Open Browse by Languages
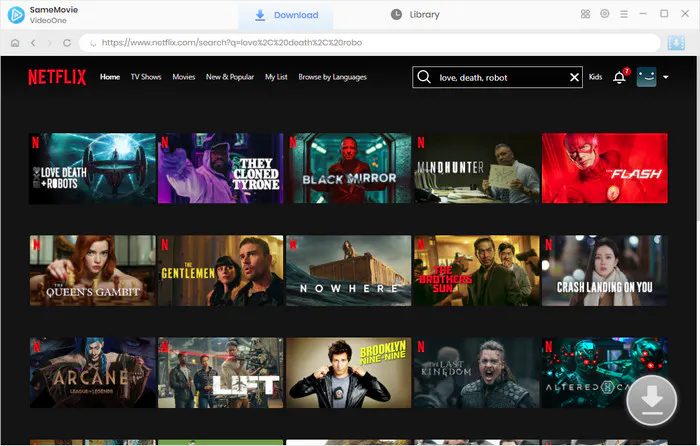The height and width of the screenshot is (446, 700). point(333,77)
